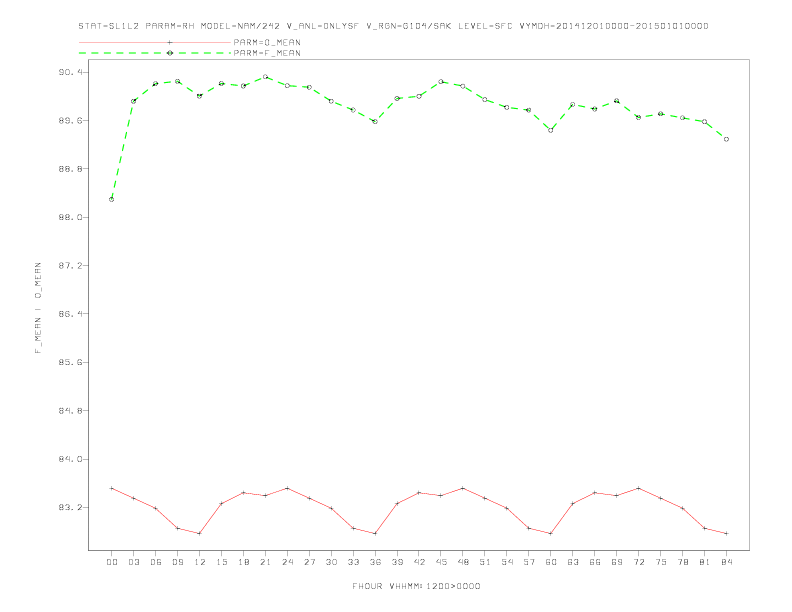Click x-axis tick label 27
The height and width of the screenshot is (612, 792).
tap(310, 562)
